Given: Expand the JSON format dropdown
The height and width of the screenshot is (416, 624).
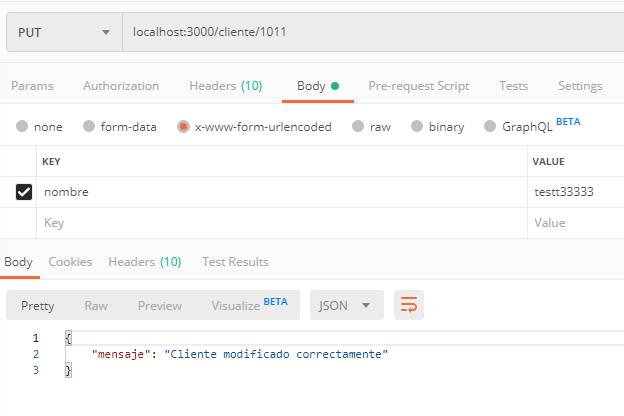Looking at the screenshot, I should 346,306.
